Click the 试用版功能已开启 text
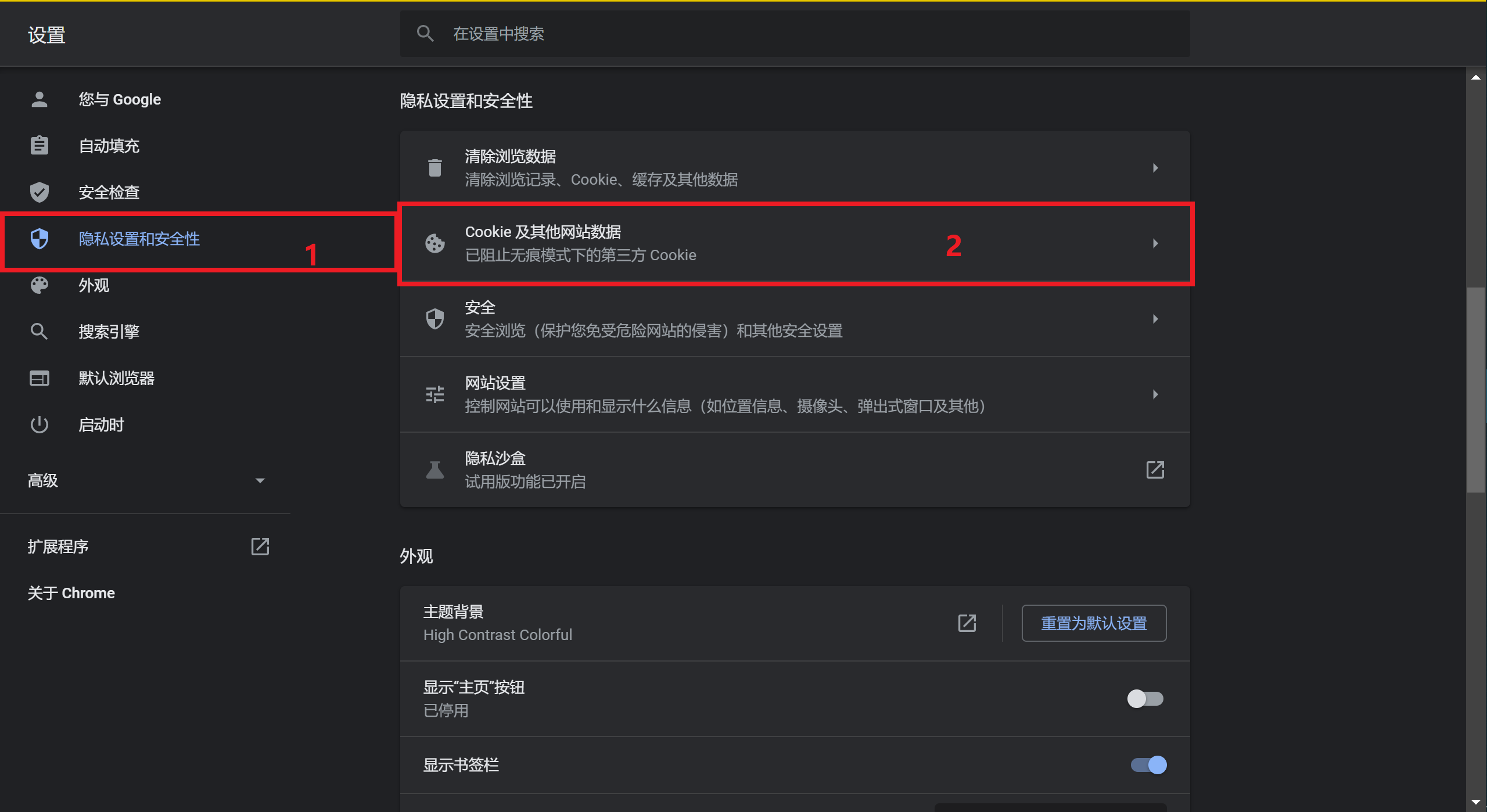 pyautogui.click(x=525, y=482)
